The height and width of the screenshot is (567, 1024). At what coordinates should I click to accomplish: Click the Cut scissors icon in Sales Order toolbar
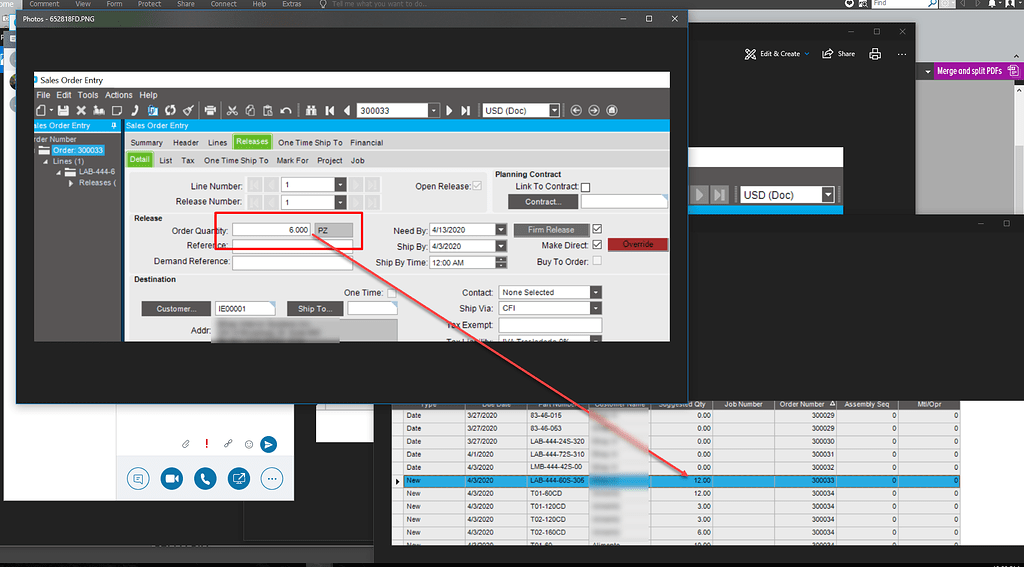[x=232, y=110]
